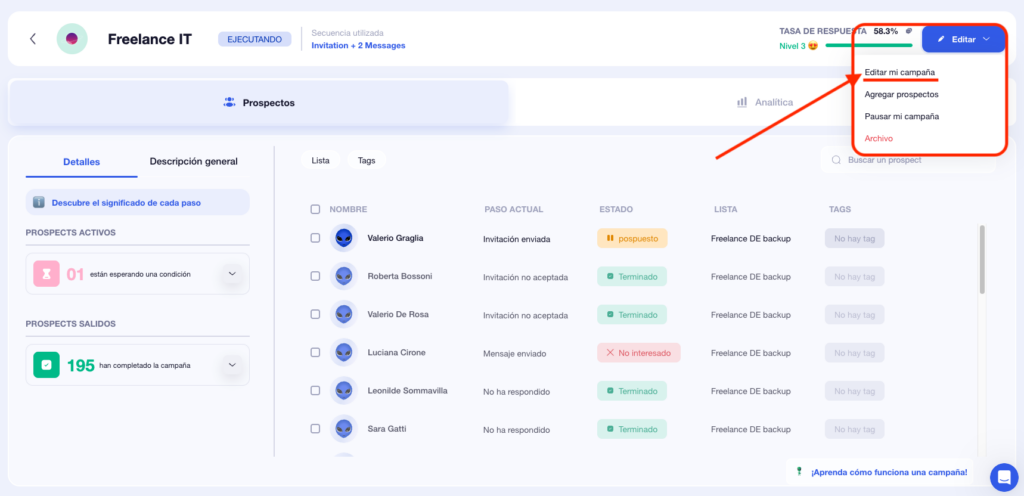This screenshot has width=1024, height=496.
Task: Choose Editar mi campaña from menu
Action: [x=900, y=72]
